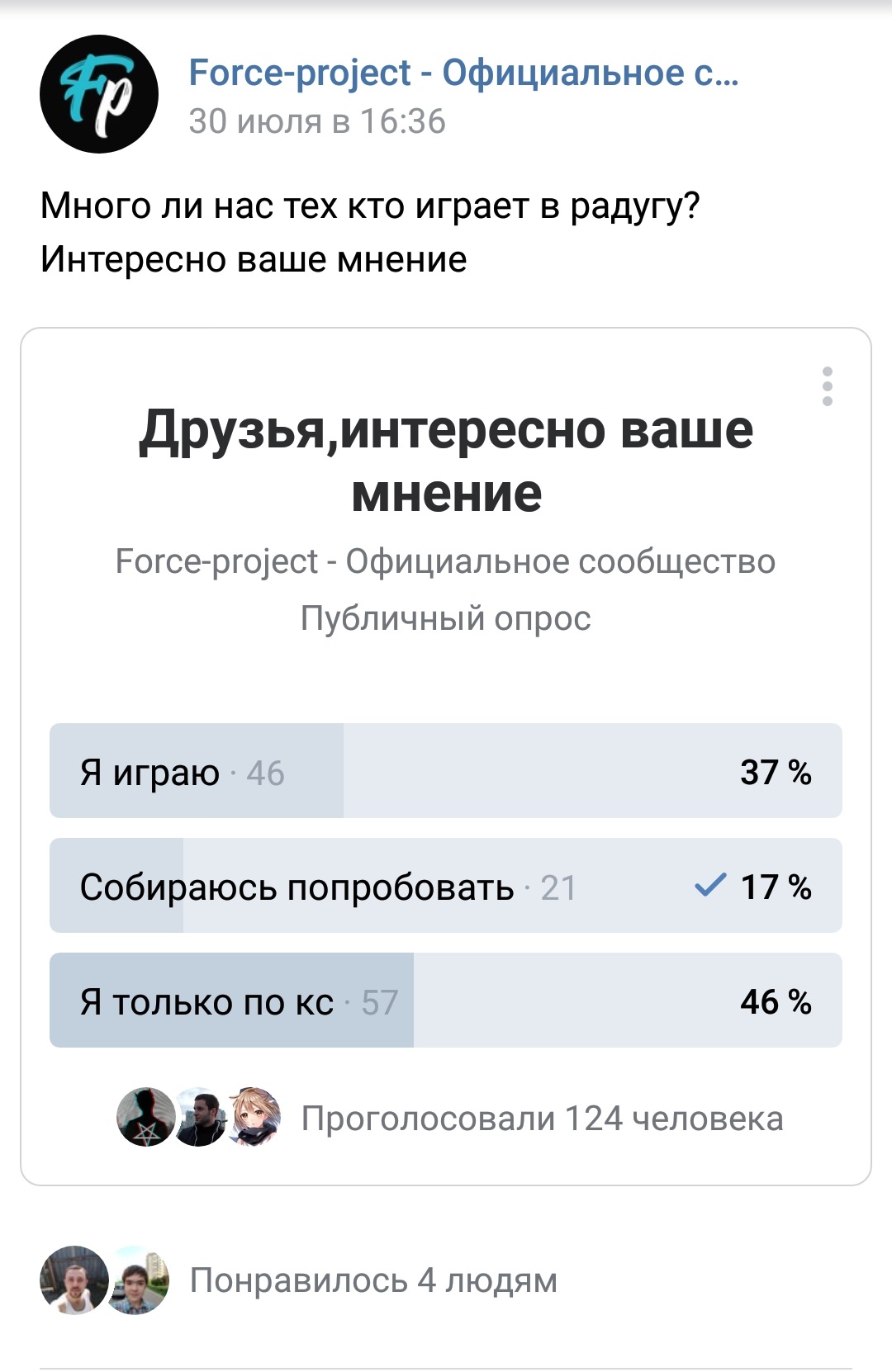The image size is (892, 1372).
Task: Click the 46 % result value
Action: tap(776, 1001)
